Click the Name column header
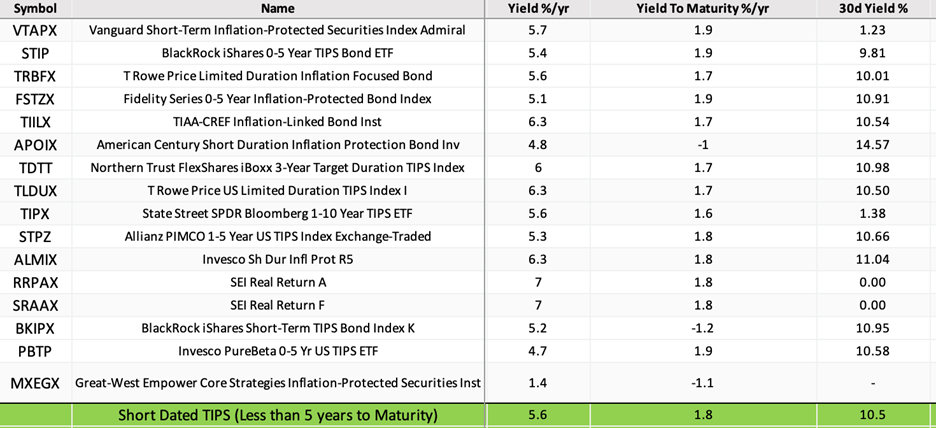Image resolution: width=936 pixels, height=428 pixels. (277, 9)
